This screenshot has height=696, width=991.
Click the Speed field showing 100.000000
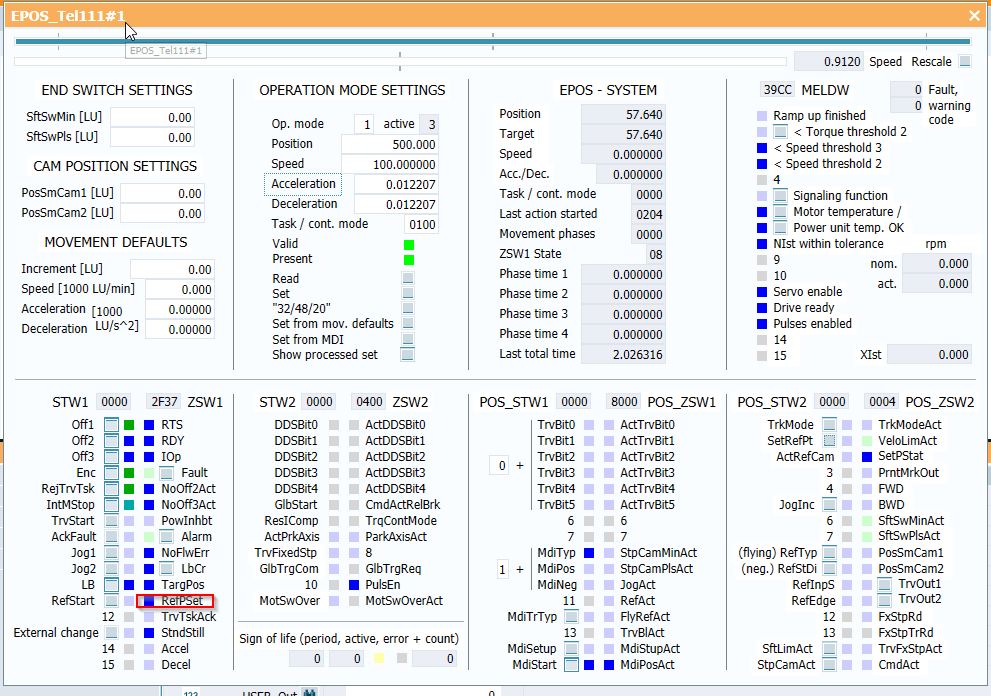point(389,164)
